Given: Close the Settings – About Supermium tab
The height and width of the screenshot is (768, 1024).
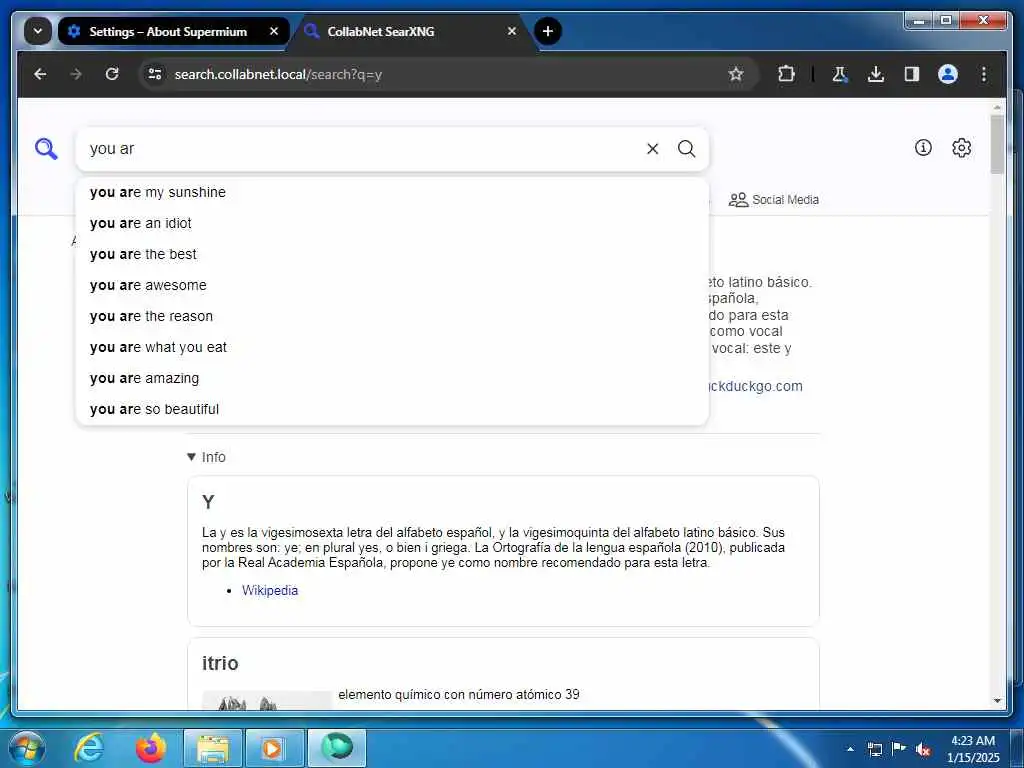Looking at the screenshot, I should (274, 31).
